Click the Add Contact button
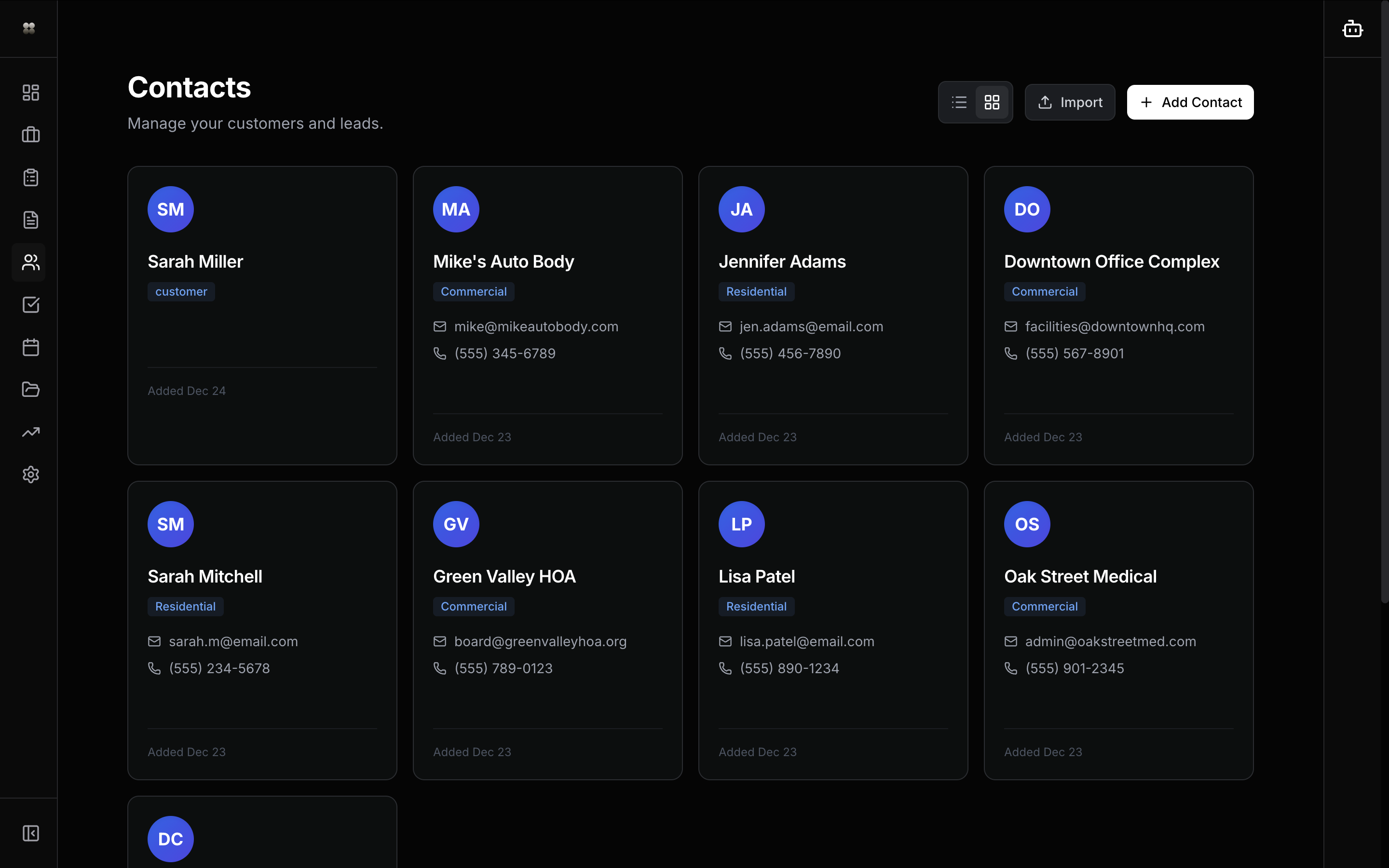This screenshot has width=1389, height=868. click(x=1190, y=102)
